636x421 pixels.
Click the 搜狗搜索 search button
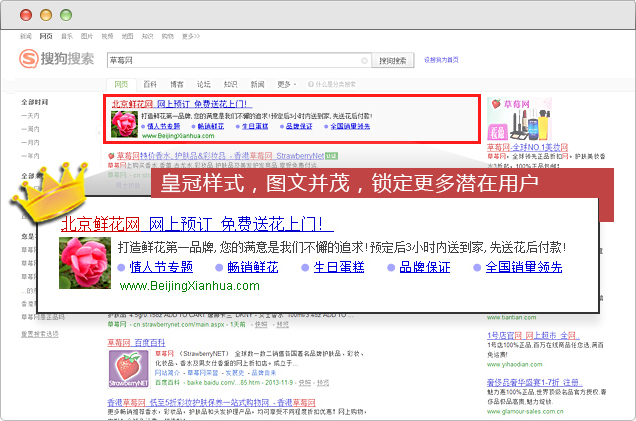tap(393, 60)
